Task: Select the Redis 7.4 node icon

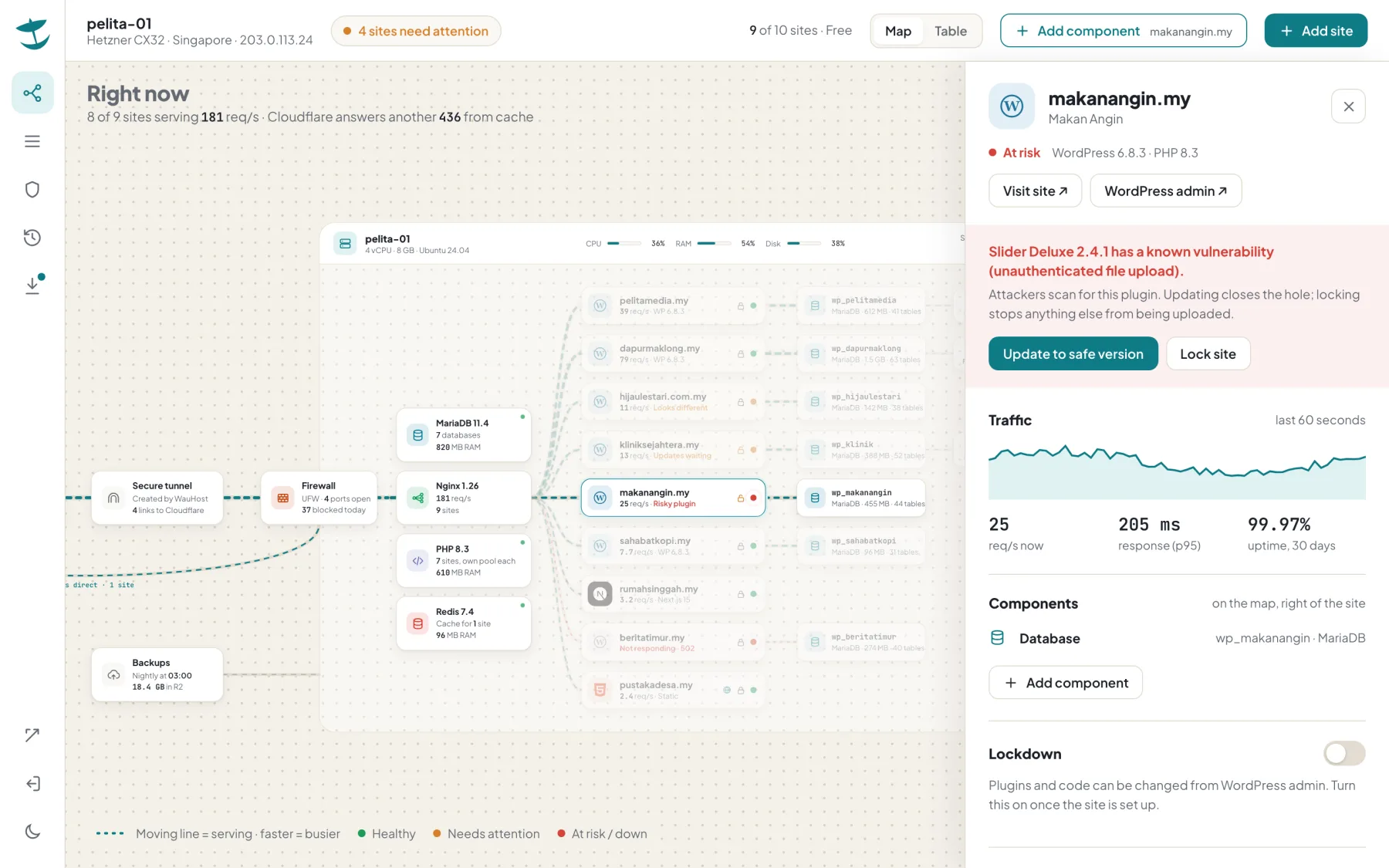Action: (x=417, y=623)
